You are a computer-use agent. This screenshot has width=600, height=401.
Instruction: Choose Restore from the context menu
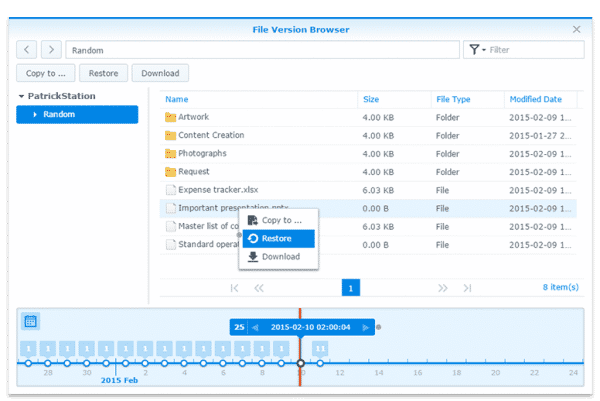pos(277,238)
